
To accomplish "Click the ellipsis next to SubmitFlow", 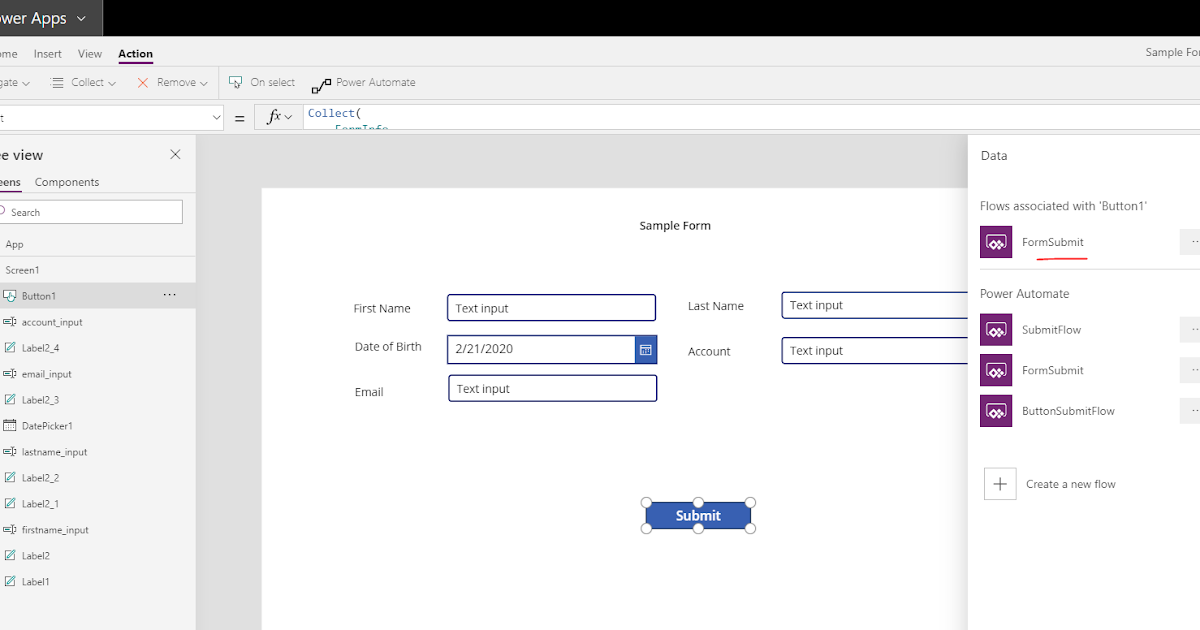I will tap(1192, 329).
